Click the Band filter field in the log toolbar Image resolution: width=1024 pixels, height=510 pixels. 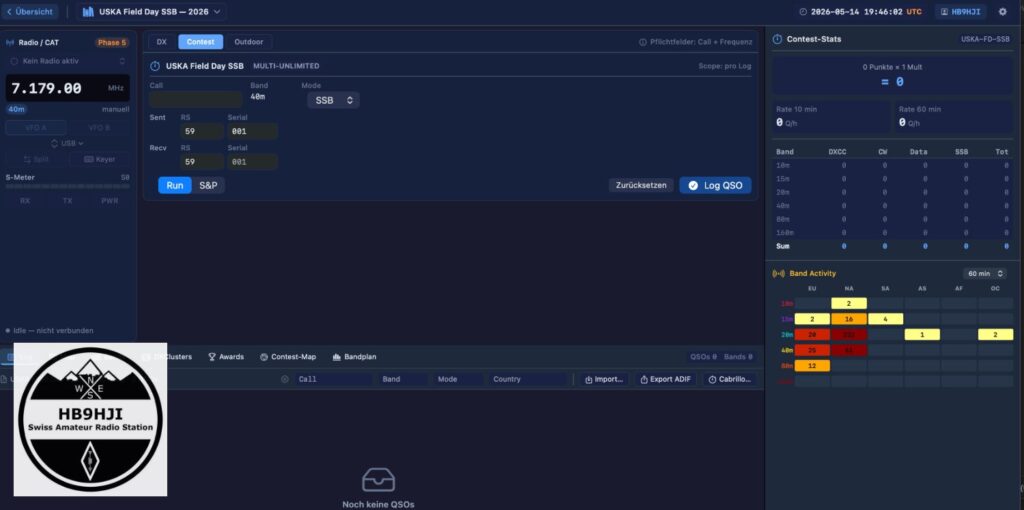[x=402, y=379]
